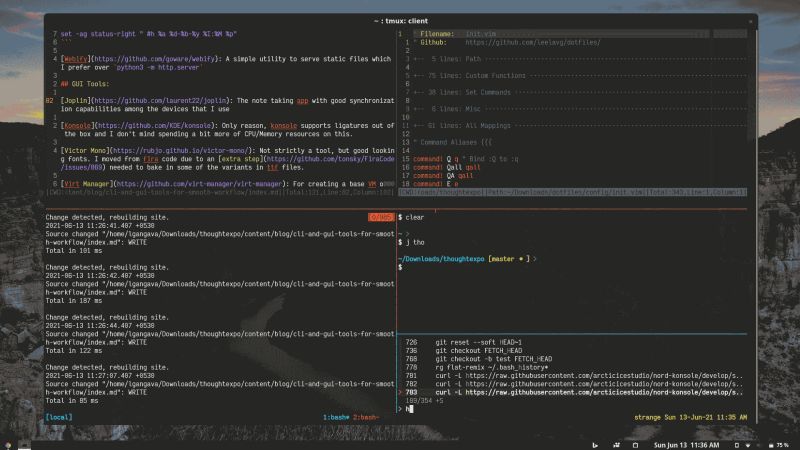Click the '$ clear' command line
800x450 pixels.
(x=411, y=217)
